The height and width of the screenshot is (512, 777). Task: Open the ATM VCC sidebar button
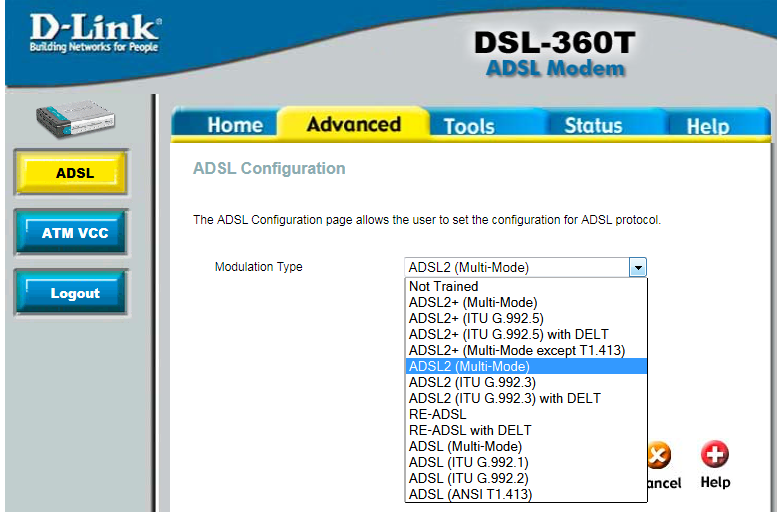[72, 232]
